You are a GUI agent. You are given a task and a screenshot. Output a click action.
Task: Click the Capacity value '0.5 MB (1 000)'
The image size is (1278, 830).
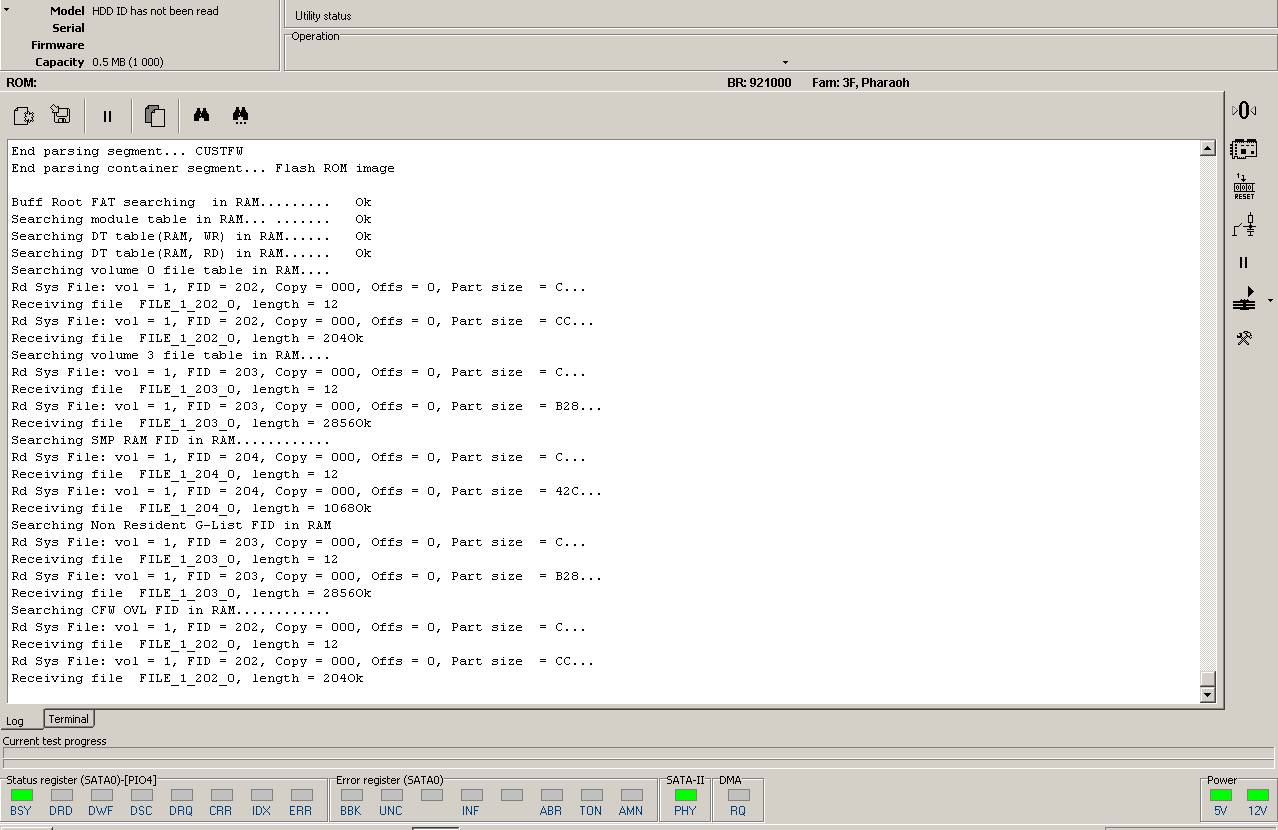coord(128,62)
